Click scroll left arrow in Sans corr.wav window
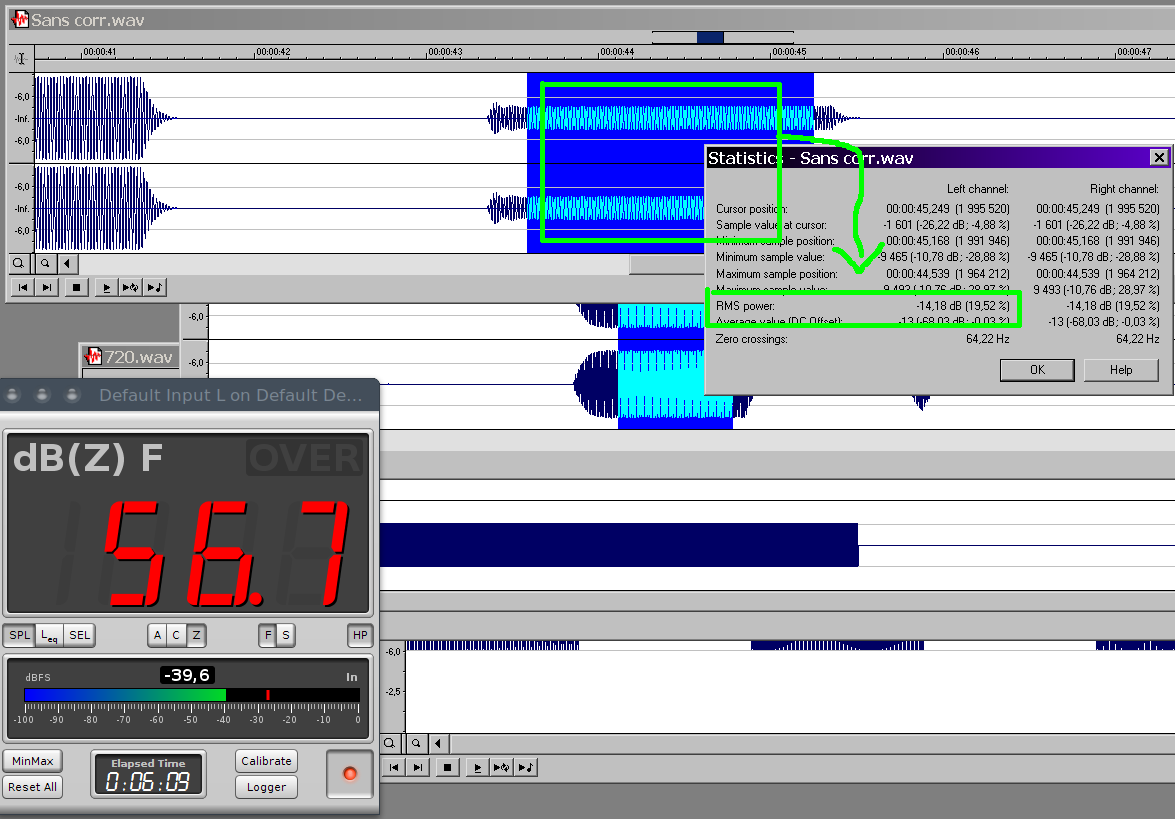Image resolution: width=1175 pixels, height=819 pixels. pyautogui.click(x=66, y=264)
